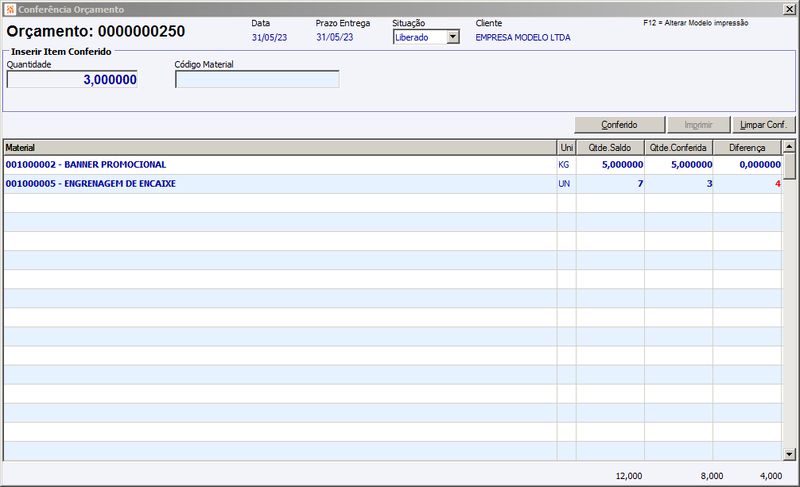Click the Conferido button
Screen dimensions: 800x487
coord(619,124)
